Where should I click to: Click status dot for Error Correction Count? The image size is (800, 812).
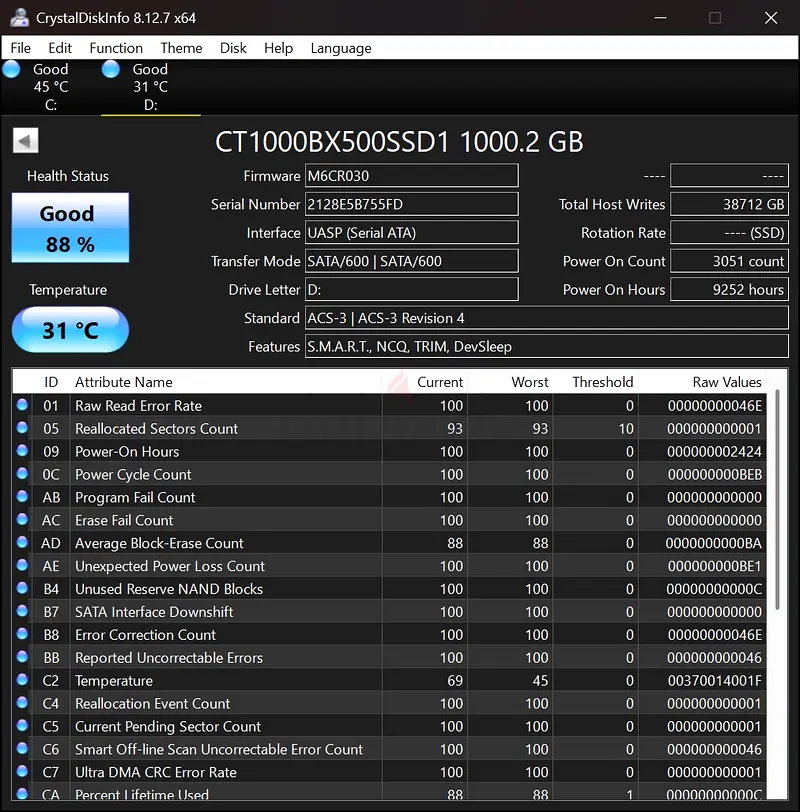[22, 633]
